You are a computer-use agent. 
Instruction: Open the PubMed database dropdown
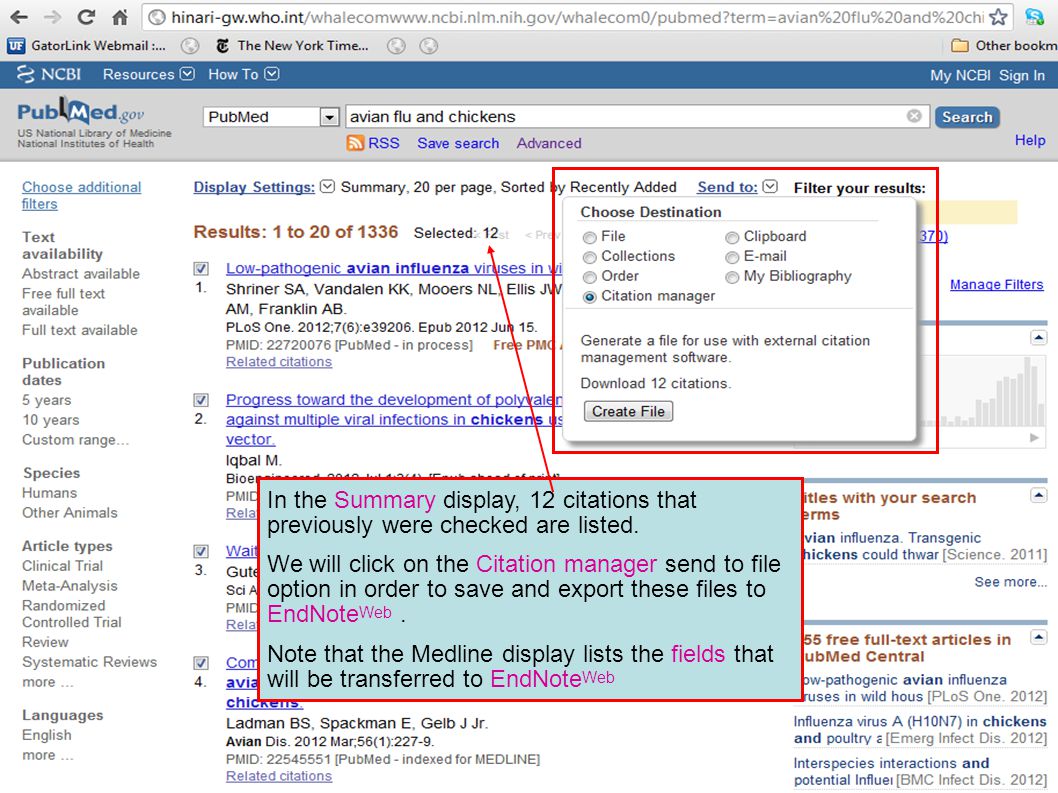point(271,117)
